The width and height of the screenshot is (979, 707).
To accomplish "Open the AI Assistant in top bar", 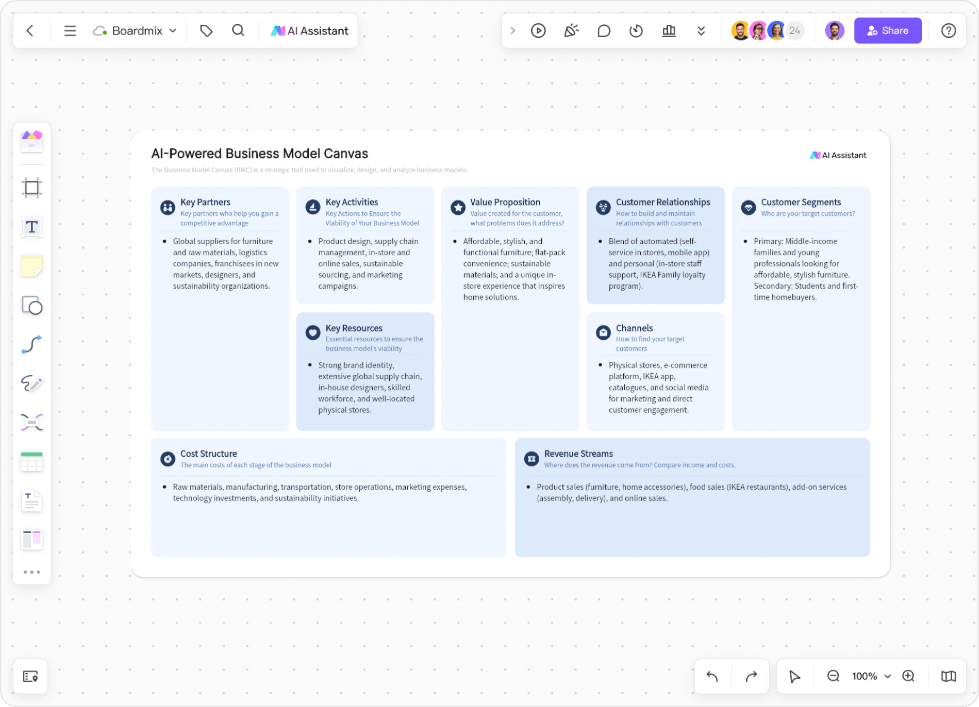I will (309, 31).
